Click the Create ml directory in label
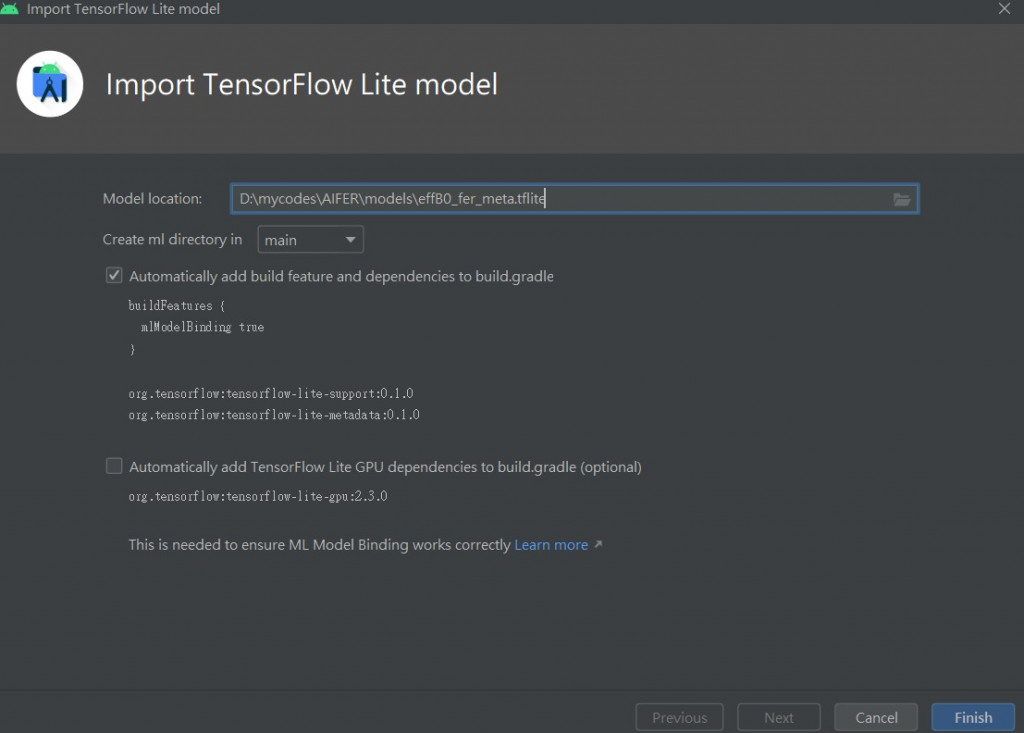 point(172,240)
